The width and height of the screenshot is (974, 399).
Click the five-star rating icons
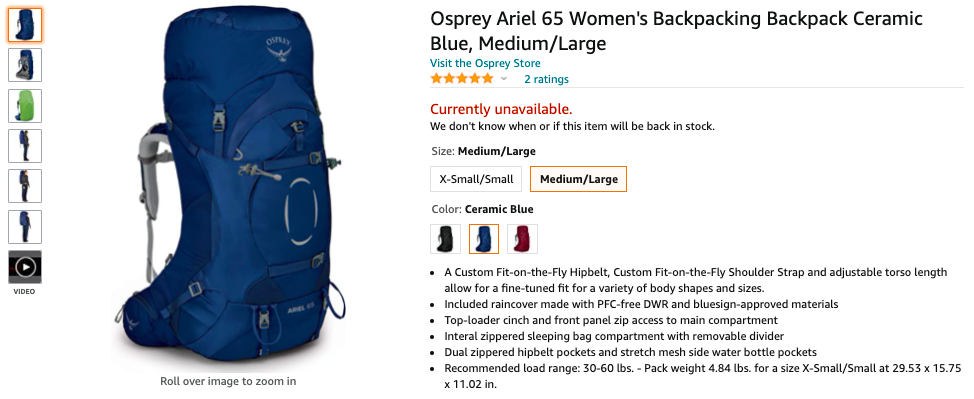pos(462,78)
